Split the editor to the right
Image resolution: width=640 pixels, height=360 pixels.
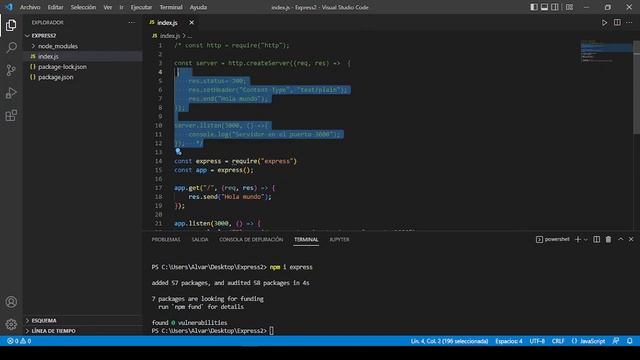(x=617, y=23)
